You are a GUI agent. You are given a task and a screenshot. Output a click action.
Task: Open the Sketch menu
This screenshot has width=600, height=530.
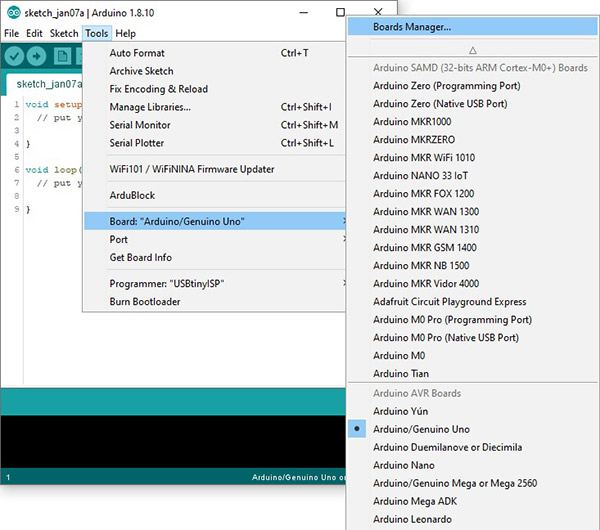[64, 33]
